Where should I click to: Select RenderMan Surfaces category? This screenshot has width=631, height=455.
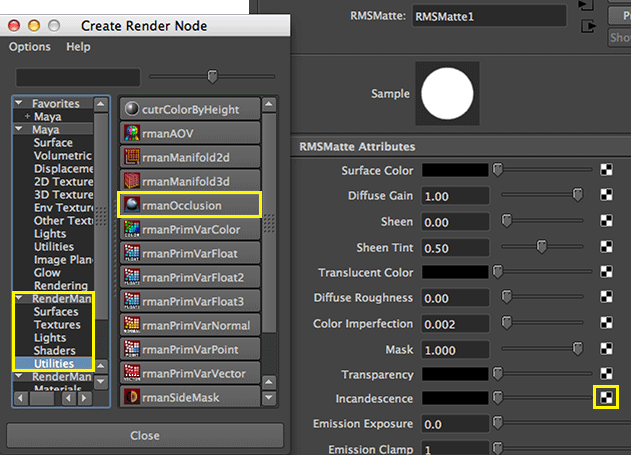pyautogui.click(x=56, y=312)
